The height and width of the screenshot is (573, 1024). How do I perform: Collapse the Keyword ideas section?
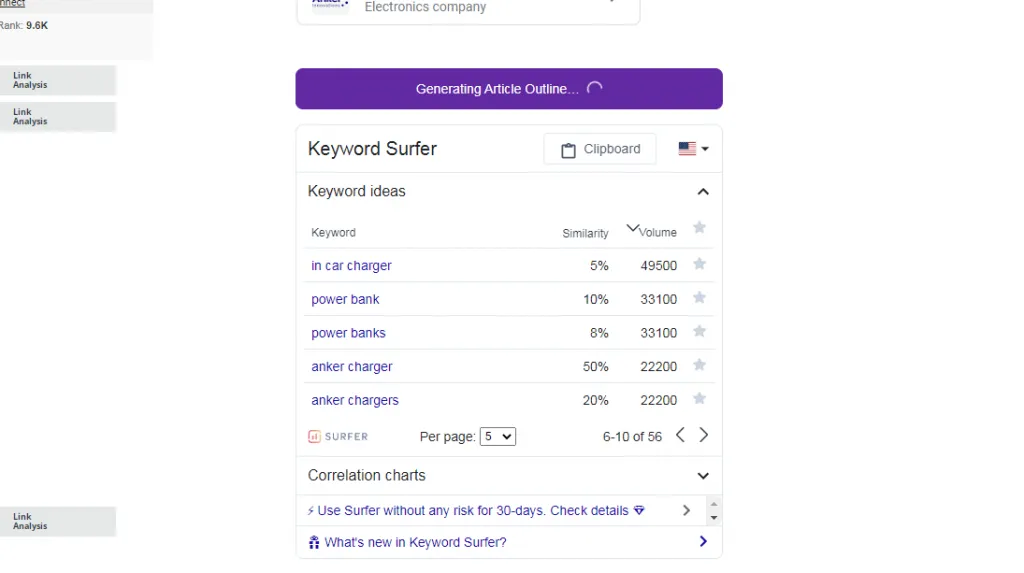coord(703,191)
